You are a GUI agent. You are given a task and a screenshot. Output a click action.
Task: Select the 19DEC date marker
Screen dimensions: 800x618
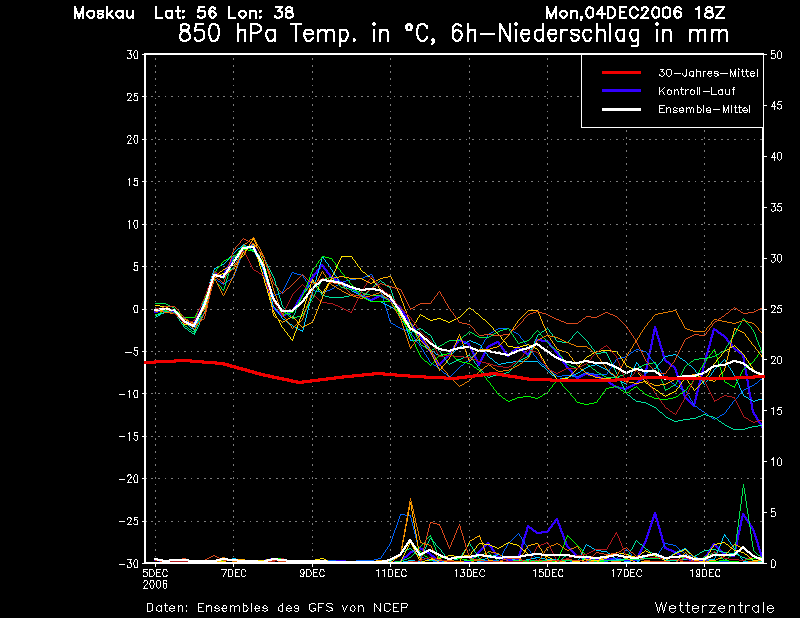[x=705, y=574]
